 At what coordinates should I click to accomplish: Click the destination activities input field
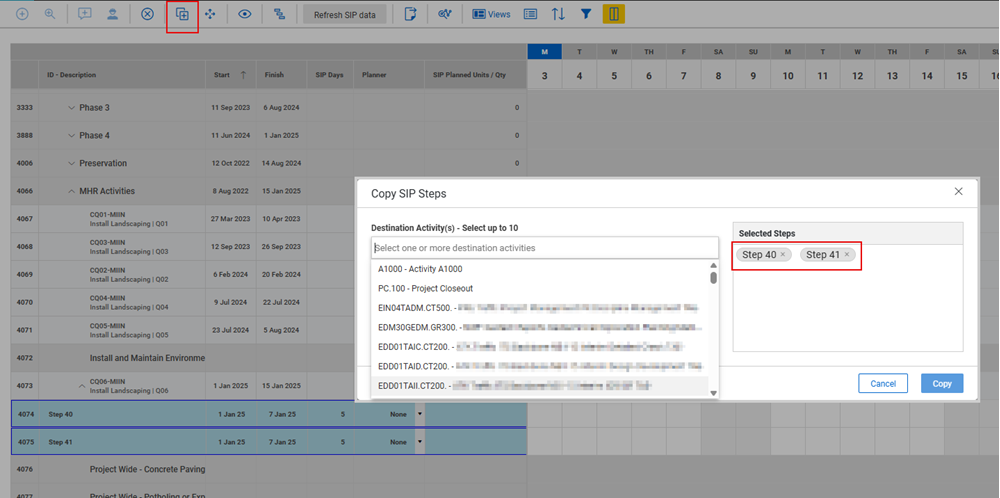tap(544, 248)
